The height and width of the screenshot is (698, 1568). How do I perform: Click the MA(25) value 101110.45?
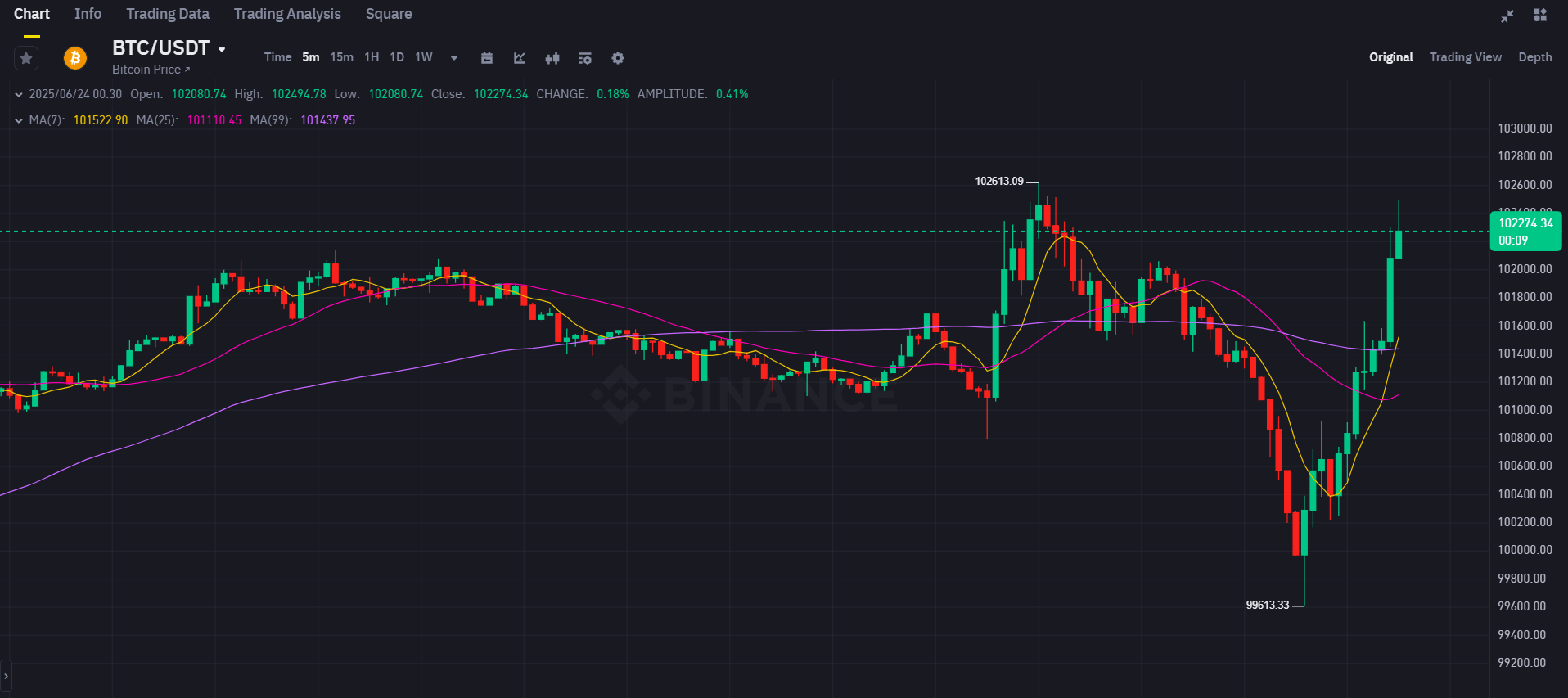[214, 120]
